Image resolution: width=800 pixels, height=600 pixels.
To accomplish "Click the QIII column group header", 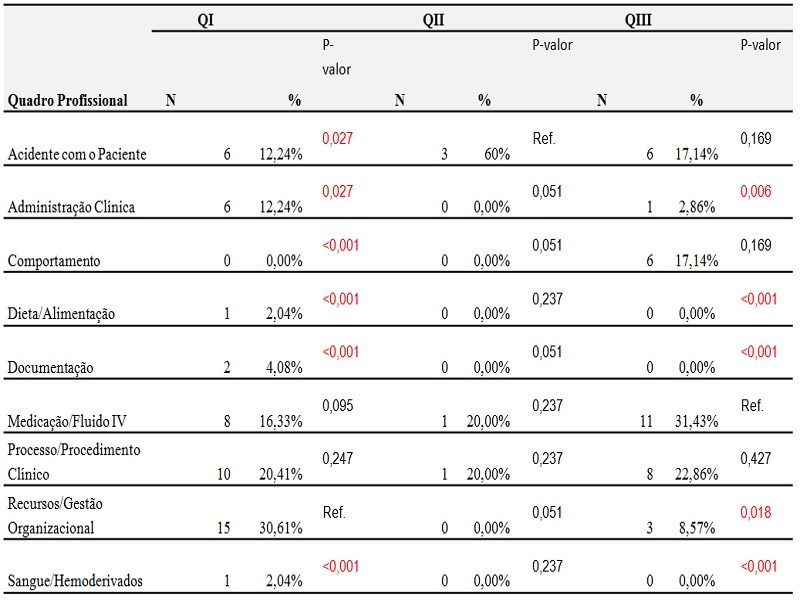I will click(638, 19).
